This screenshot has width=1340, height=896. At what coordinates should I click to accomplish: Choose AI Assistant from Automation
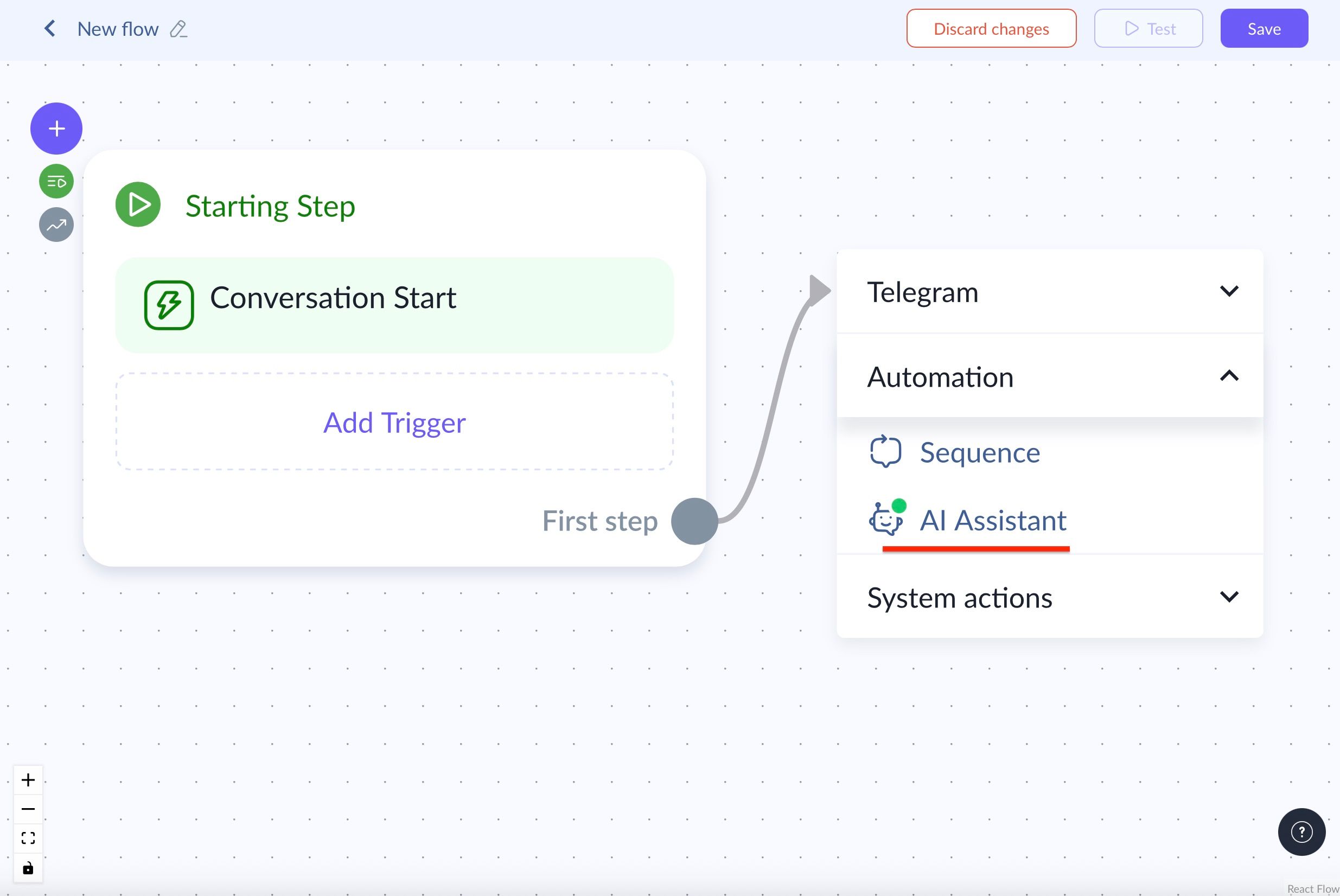(x=992, y=520)
